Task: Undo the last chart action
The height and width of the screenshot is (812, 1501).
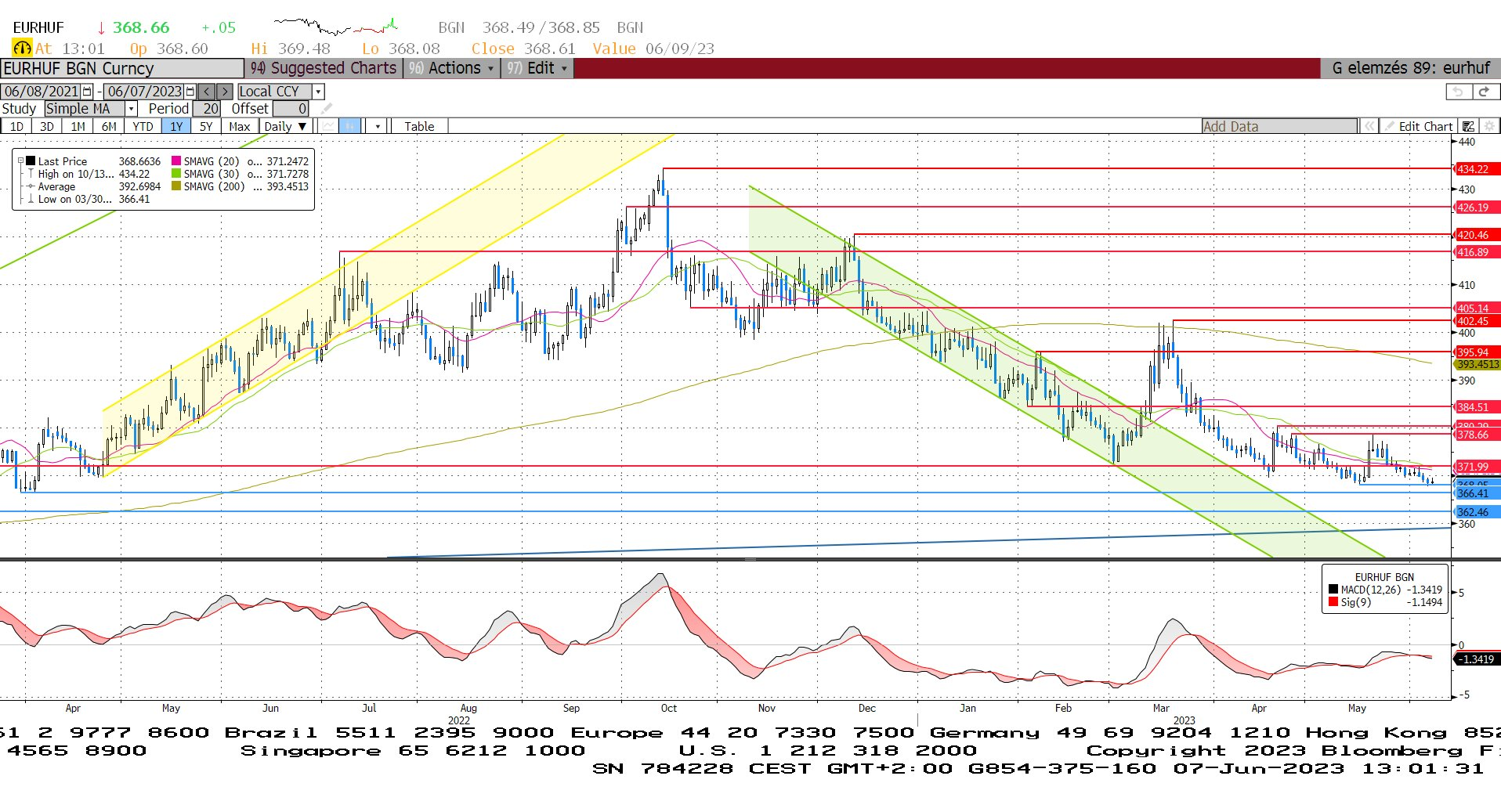Action: pos(1458,92)
